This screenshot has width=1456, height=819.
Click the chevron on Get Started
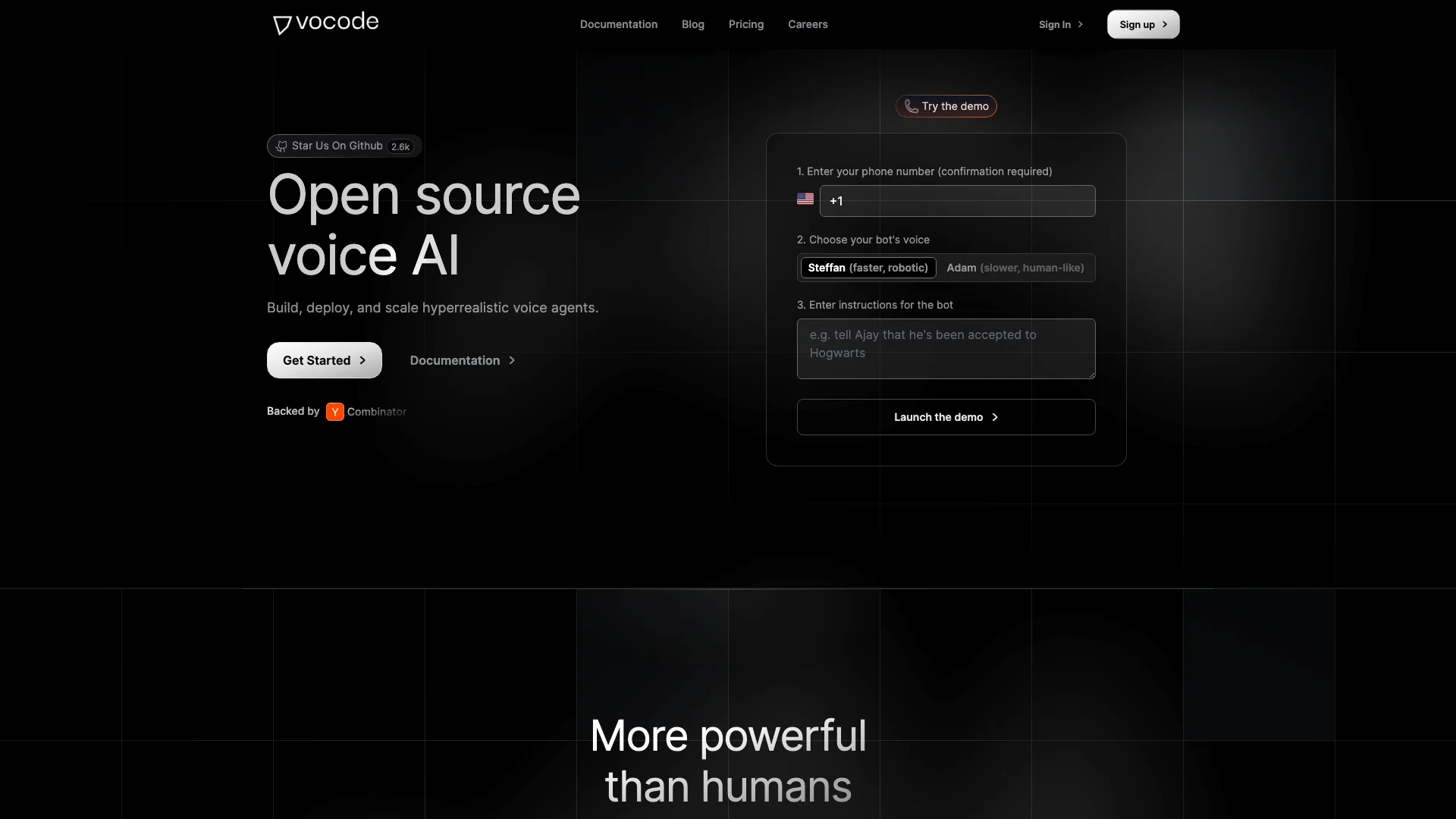pyautogui.click(x=362, y=360)
